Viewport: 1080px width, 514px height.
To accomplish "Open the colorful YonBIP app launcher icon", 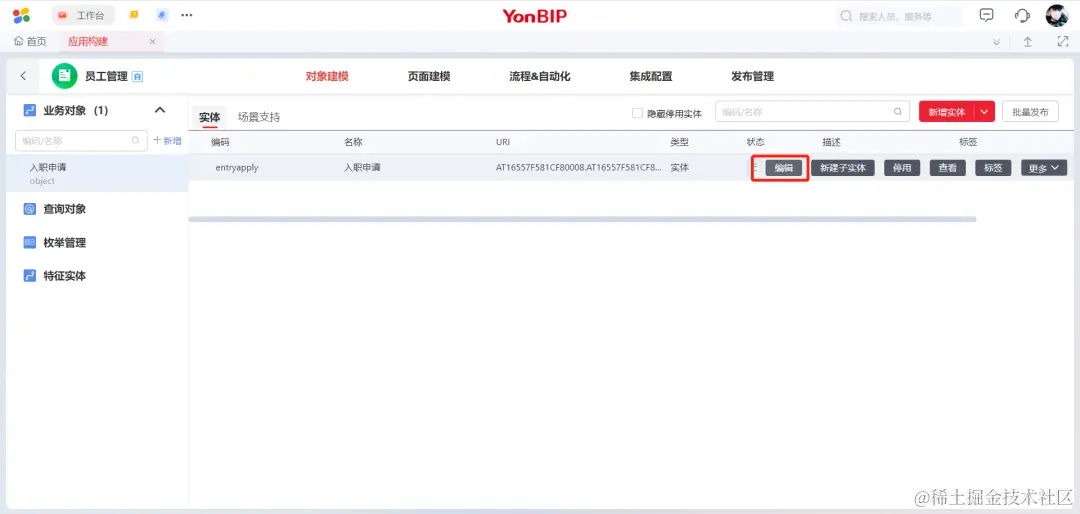I will [21, 15].
